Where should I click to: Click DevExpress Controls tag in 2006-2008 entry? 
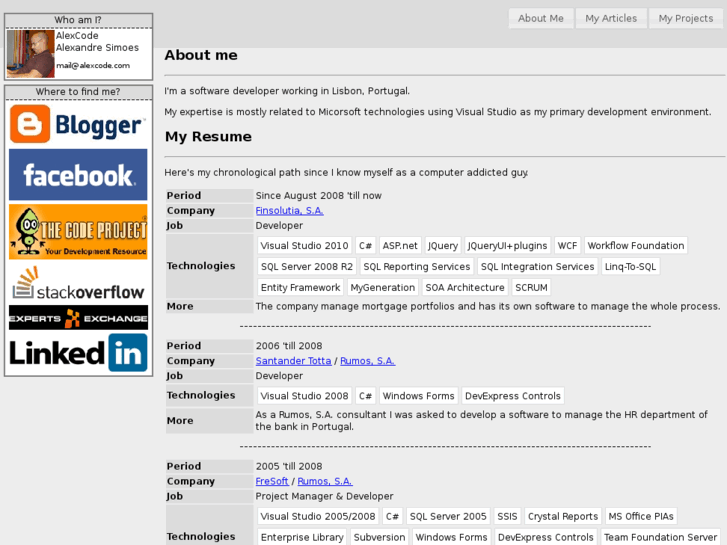513,396
